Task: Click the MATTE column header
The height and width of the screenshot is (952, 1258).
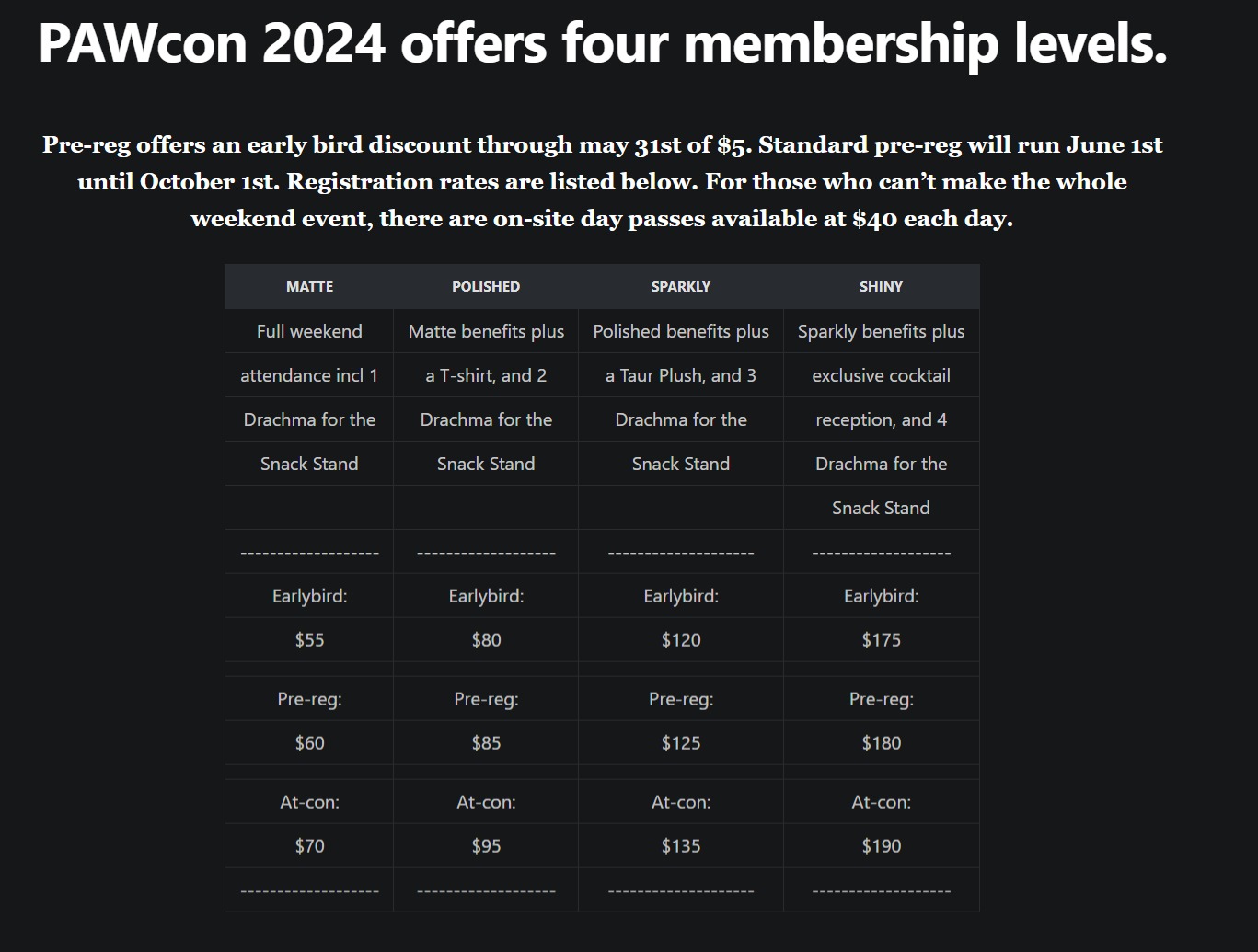Action: [x=309, y=287]
